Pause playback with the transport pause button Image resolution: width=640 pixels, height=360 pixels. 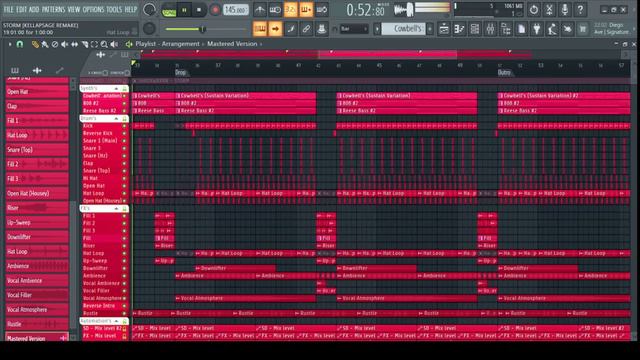[x=184, y=10]
